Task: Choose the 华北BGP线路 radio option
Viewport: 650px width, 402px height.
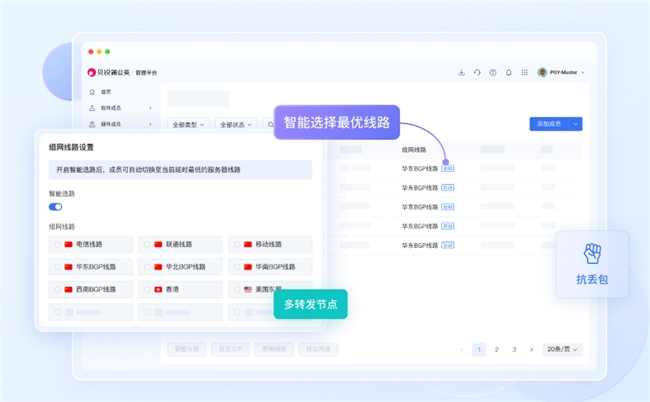Action: click(147, 267)
